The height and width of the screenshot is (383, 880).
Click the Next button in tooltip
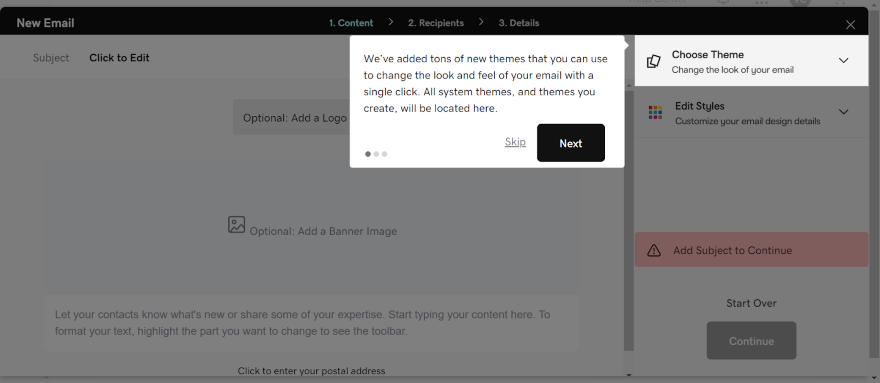point(571,143)
